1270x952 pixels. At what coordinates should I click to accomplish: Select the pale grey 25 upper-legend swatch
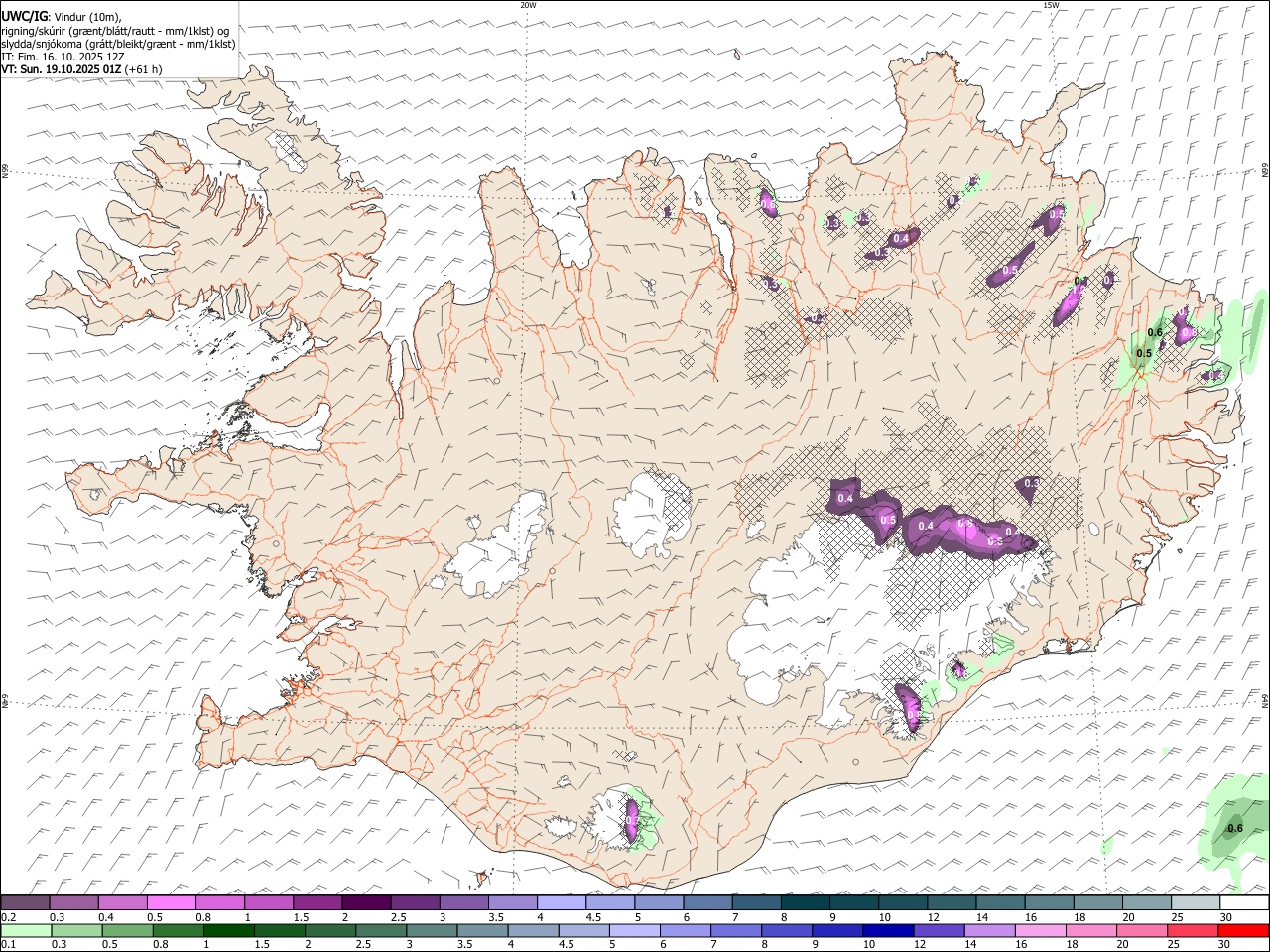click(x=1196, y=902)
